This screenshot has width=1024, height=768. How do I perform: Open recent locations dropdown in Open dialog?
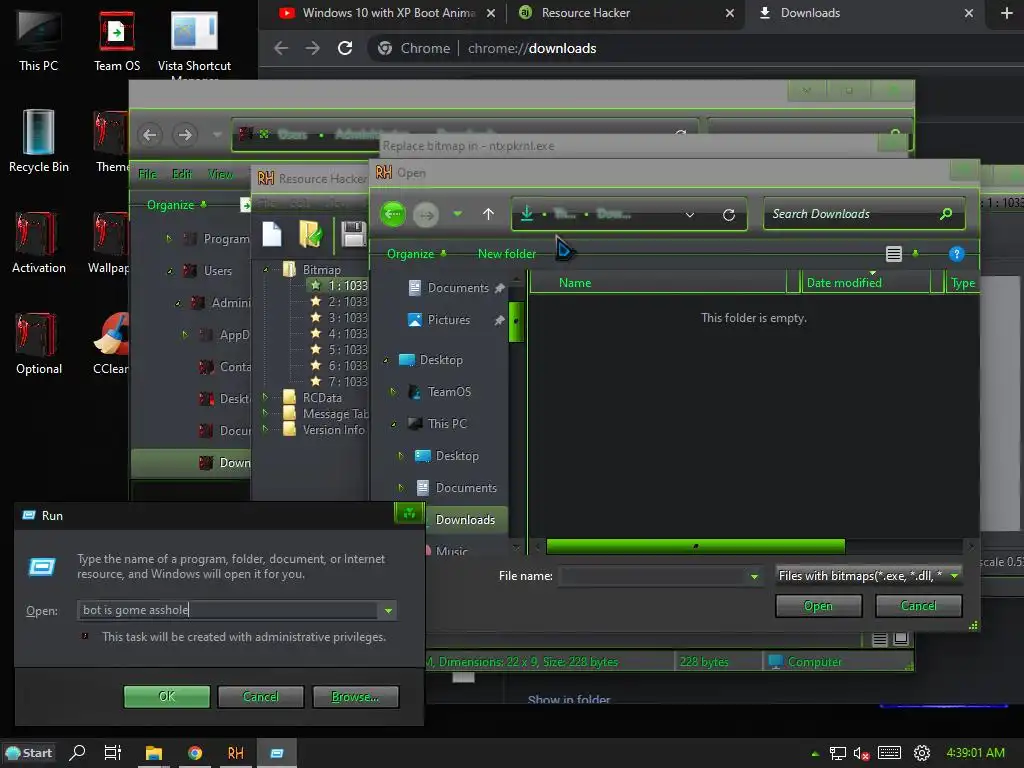click(458, 214)
